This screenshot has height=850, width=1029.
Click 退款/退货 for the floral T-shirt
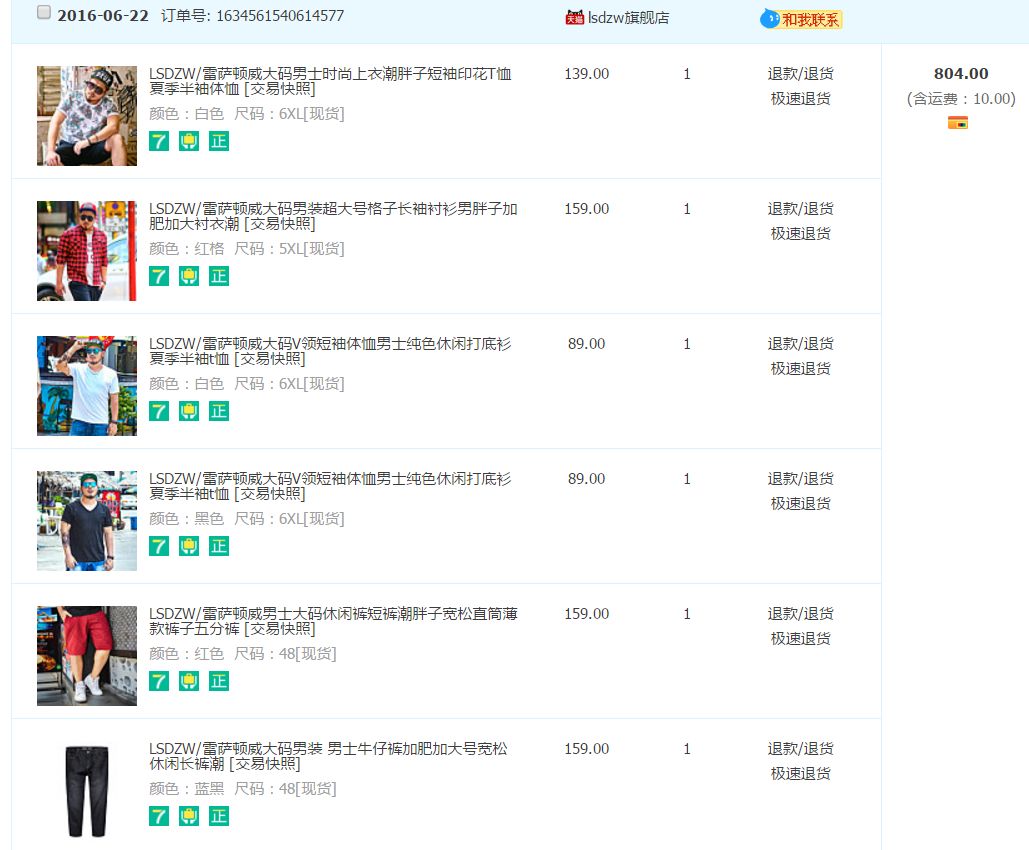coord(800,74)
